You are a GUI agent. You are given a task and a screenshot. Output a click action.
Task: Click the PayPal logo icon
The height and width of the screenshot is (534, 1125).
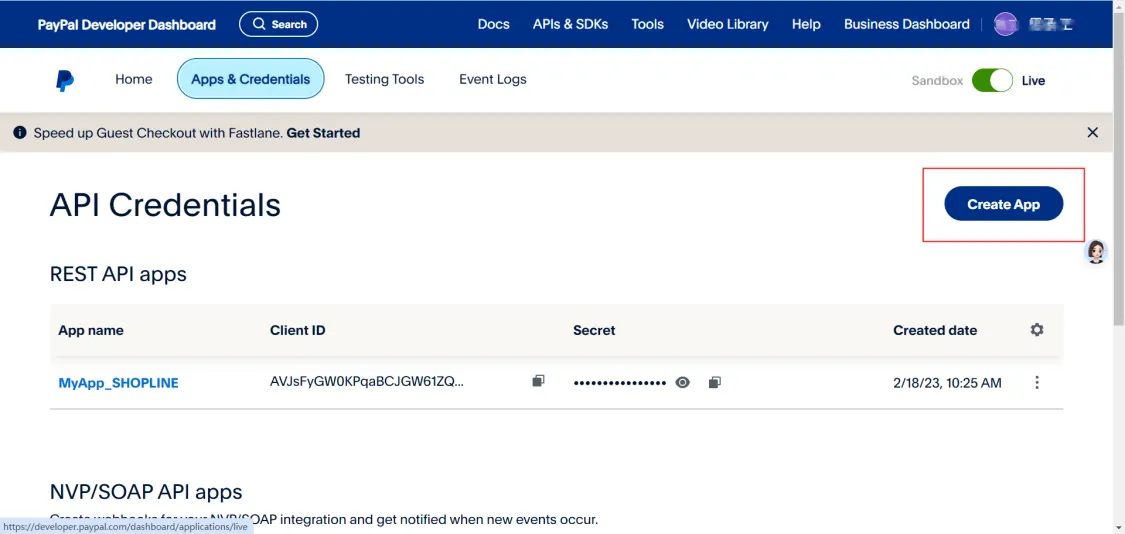coord(65,80)
